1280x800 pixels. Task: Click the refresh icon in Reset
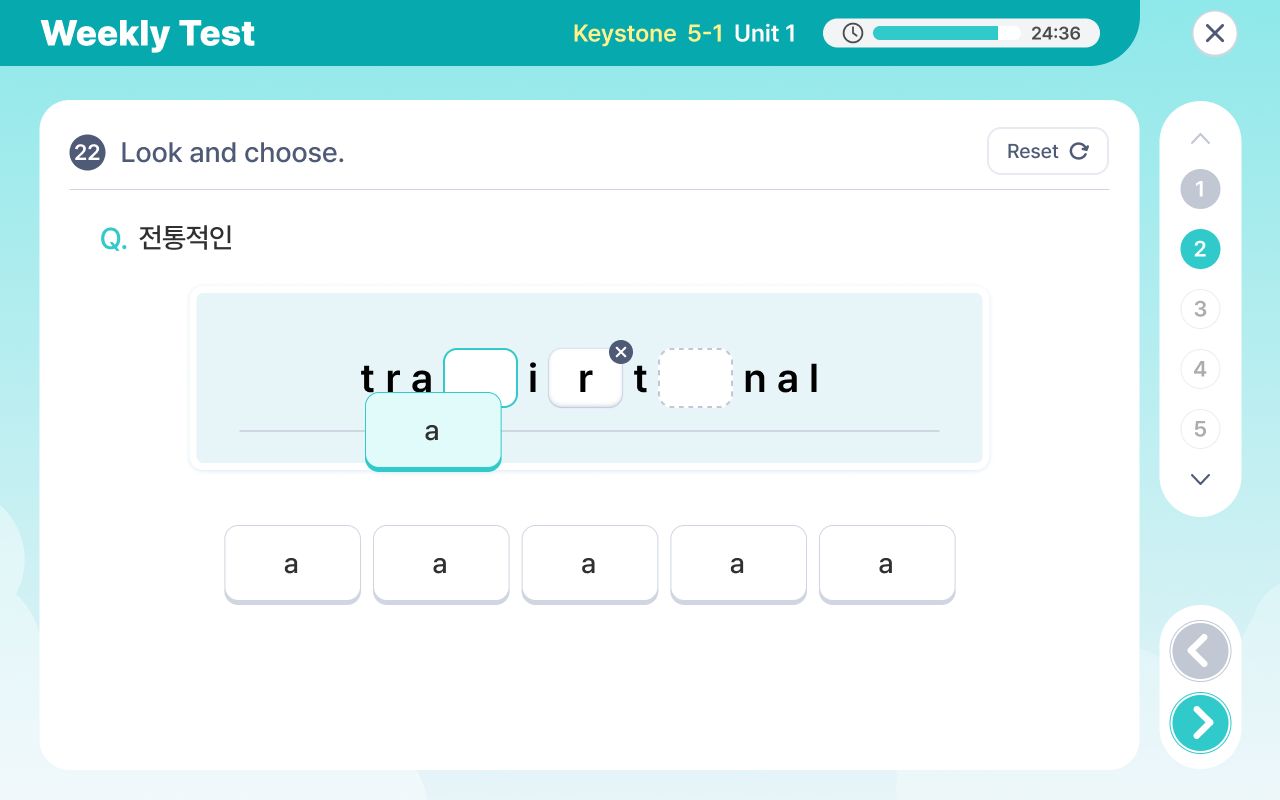[1079, 151]
